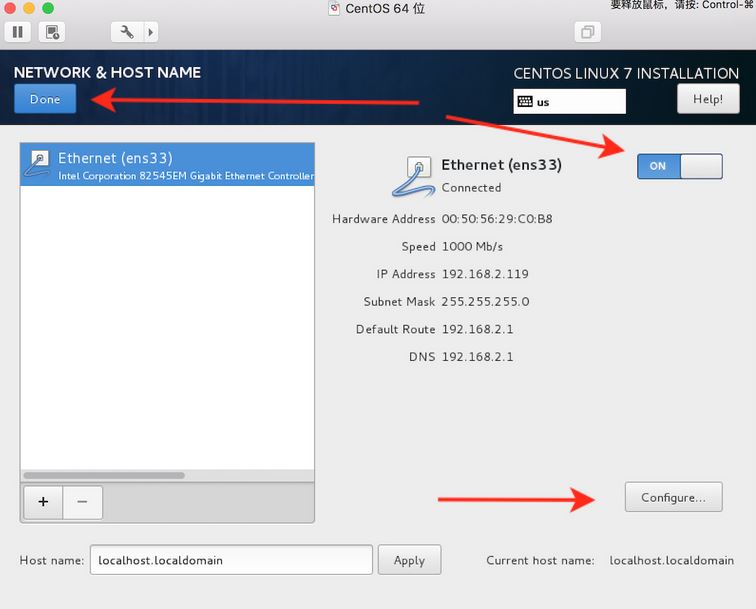Click the large Ethernet icon in the details pane
756x609 pixels.
(x=413, y=176)
